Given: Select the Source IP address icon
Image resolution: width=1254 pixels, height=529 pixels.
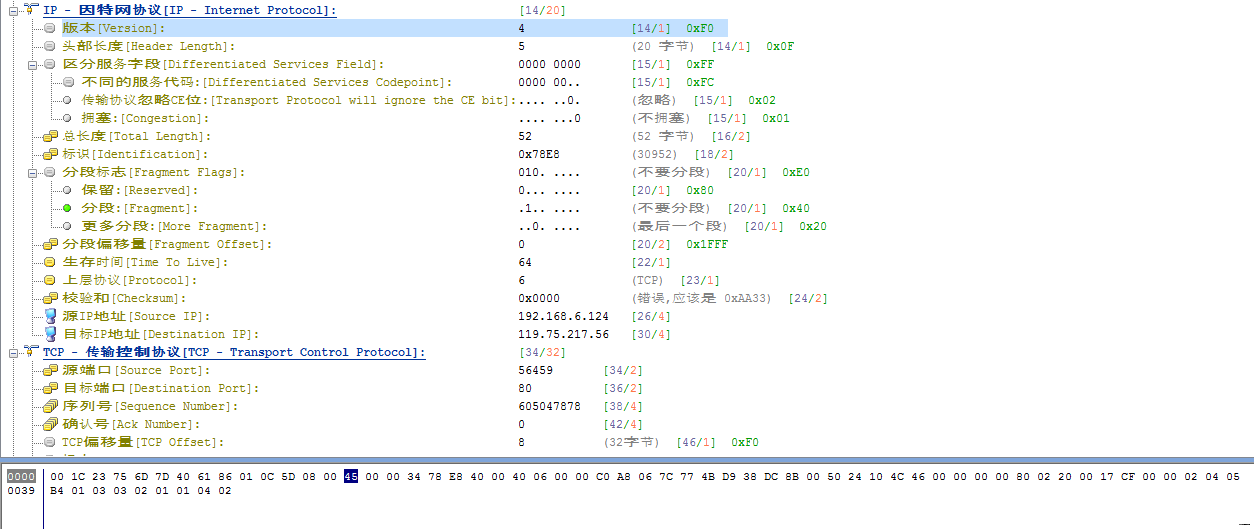Looking at the screenshot, I should click(x=50, y=316).
